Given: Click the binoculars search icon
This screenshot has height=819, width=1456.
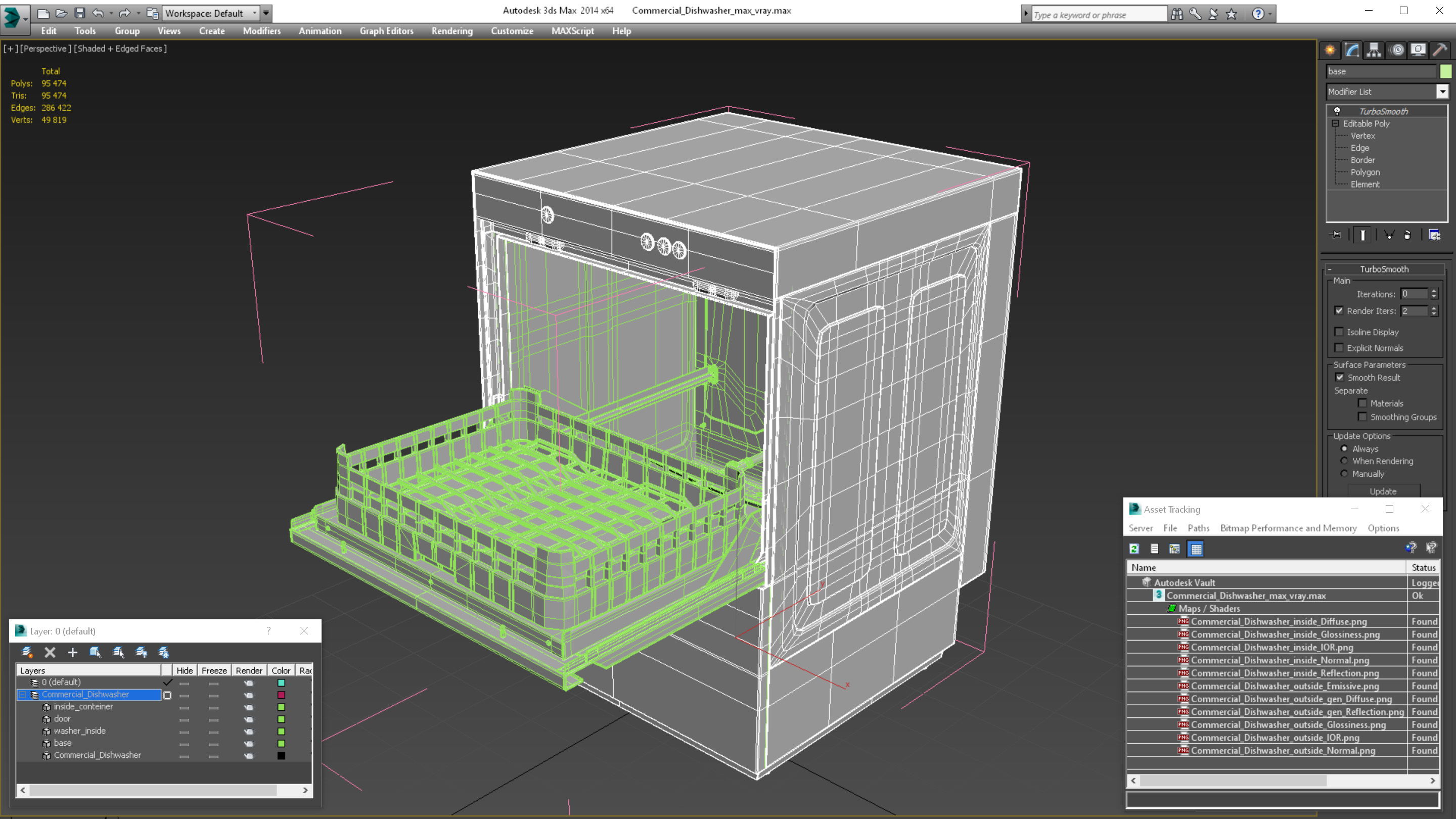Looking at the screenshot, I should pyautogui.click(x=1177, y=14).
